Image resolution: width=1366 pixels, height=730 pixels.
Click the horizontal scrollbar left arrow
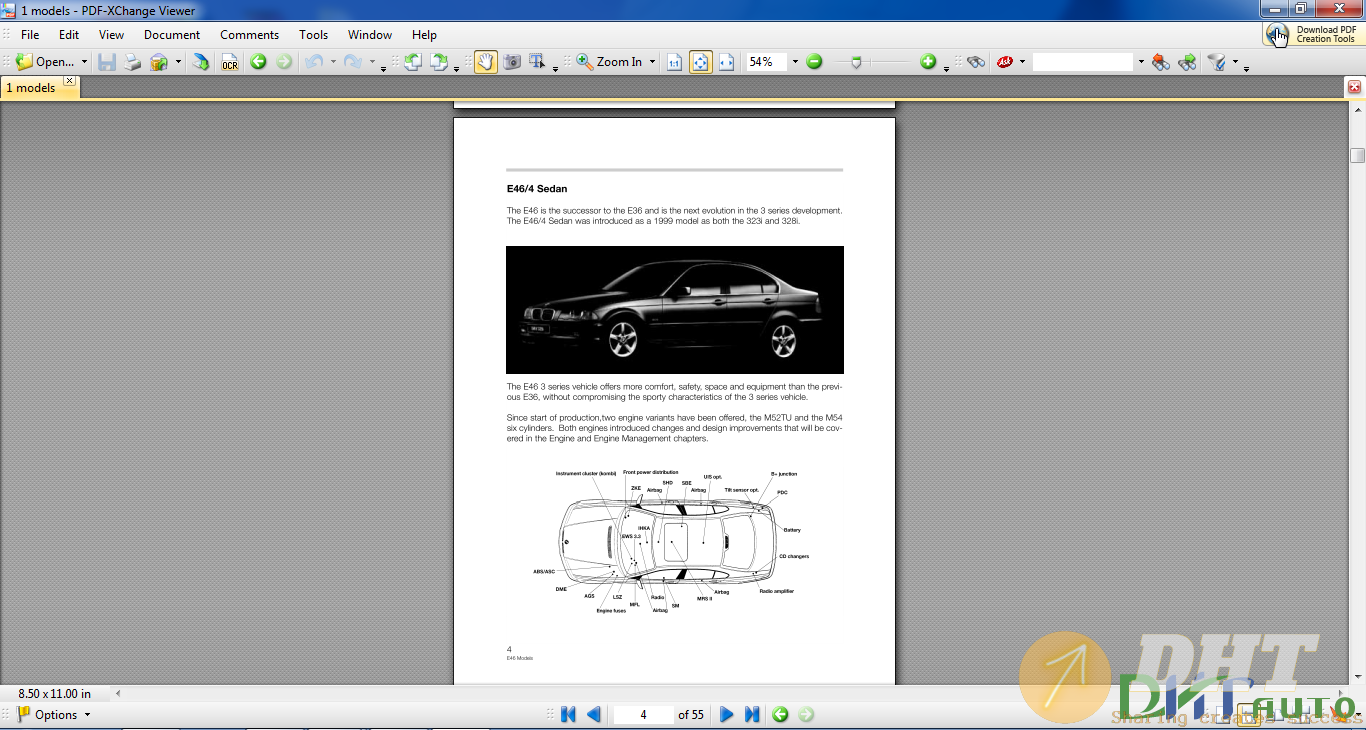click(118, 693)
